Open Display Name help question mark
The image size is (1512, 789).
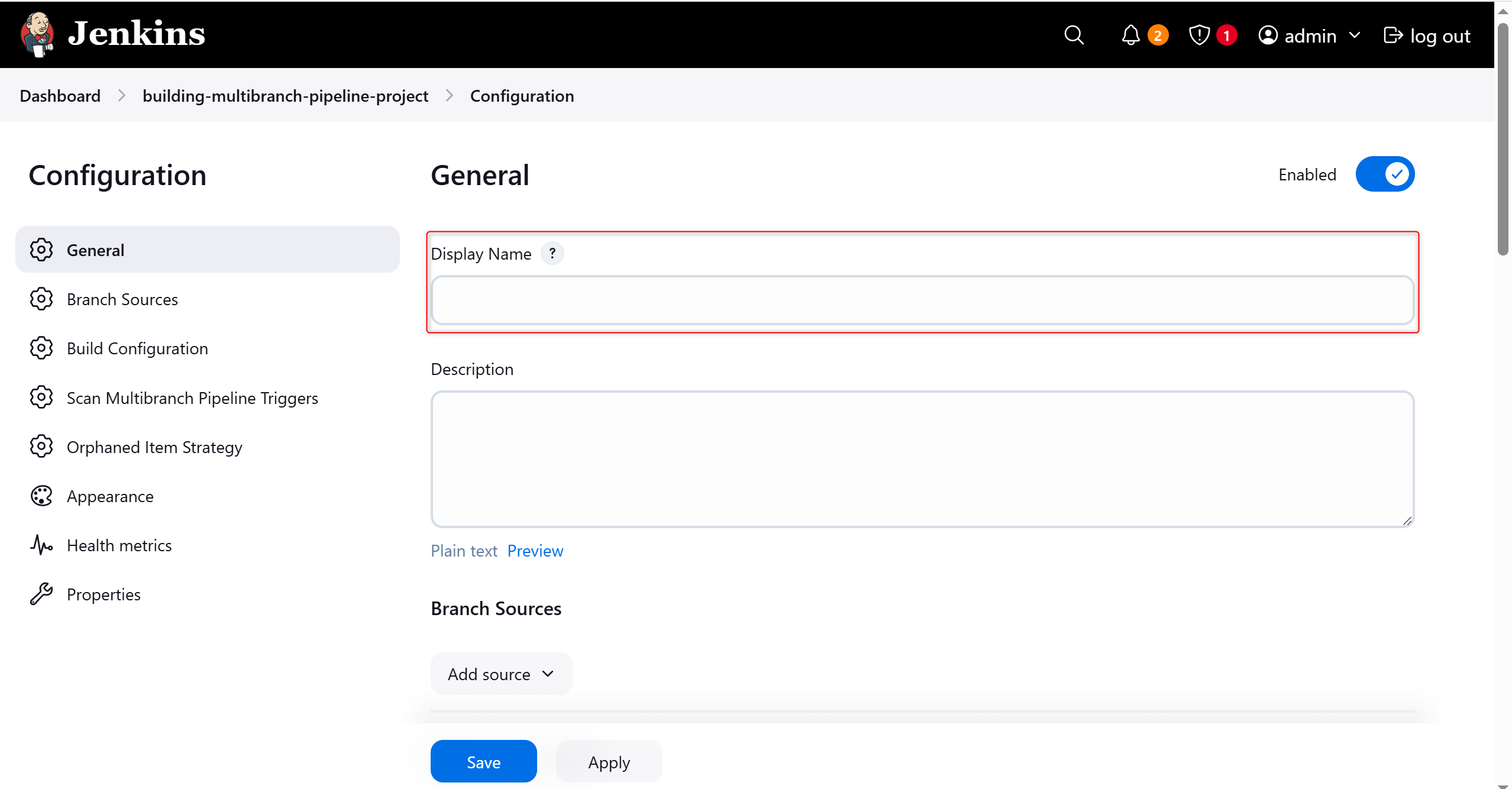pyautogui.click(x=553, y=253)
